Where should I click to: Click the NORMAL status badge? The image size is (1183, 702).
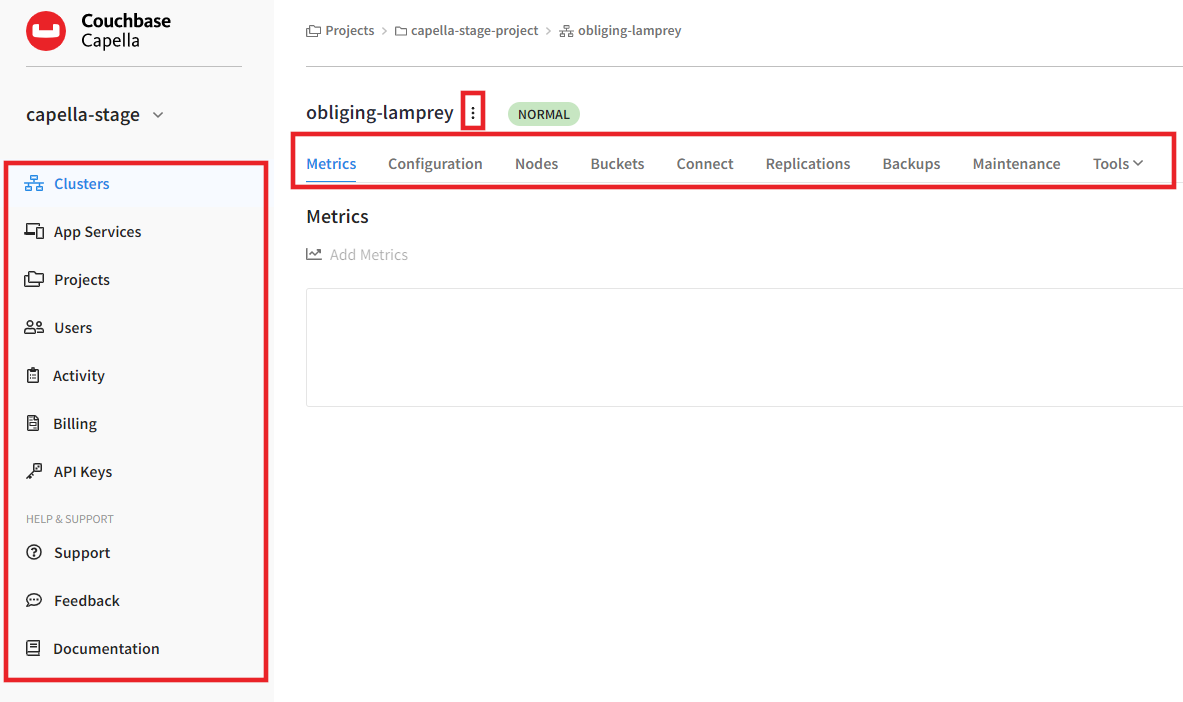click(543, 114)
